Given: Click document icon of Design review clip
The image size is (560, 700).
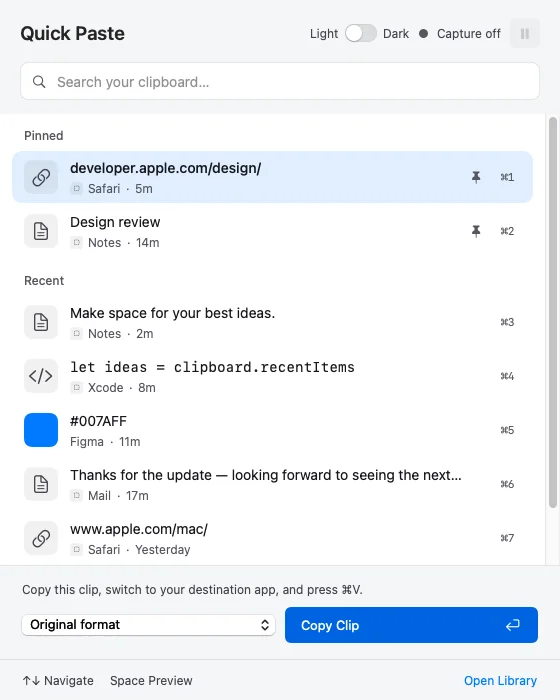Looking at the screenshot, I should click(x=41, y=231).
